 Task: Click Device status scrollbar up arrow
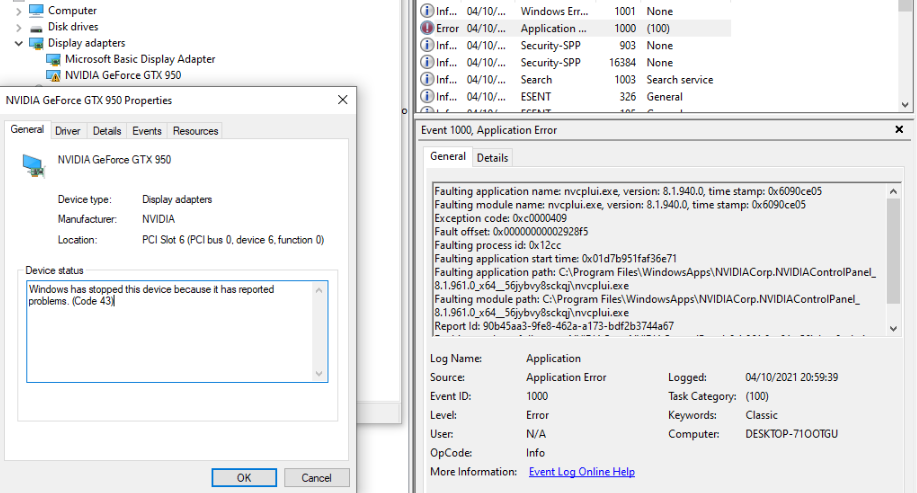[x=319, y=290]
